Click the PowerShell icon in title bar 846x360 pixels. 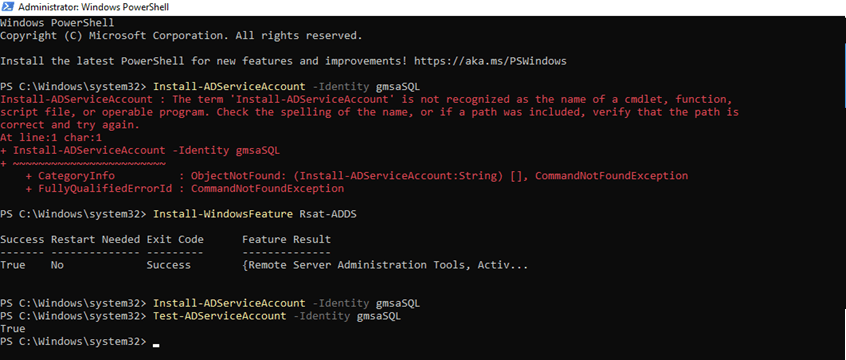pyautogui.click(x=8, y=8)
